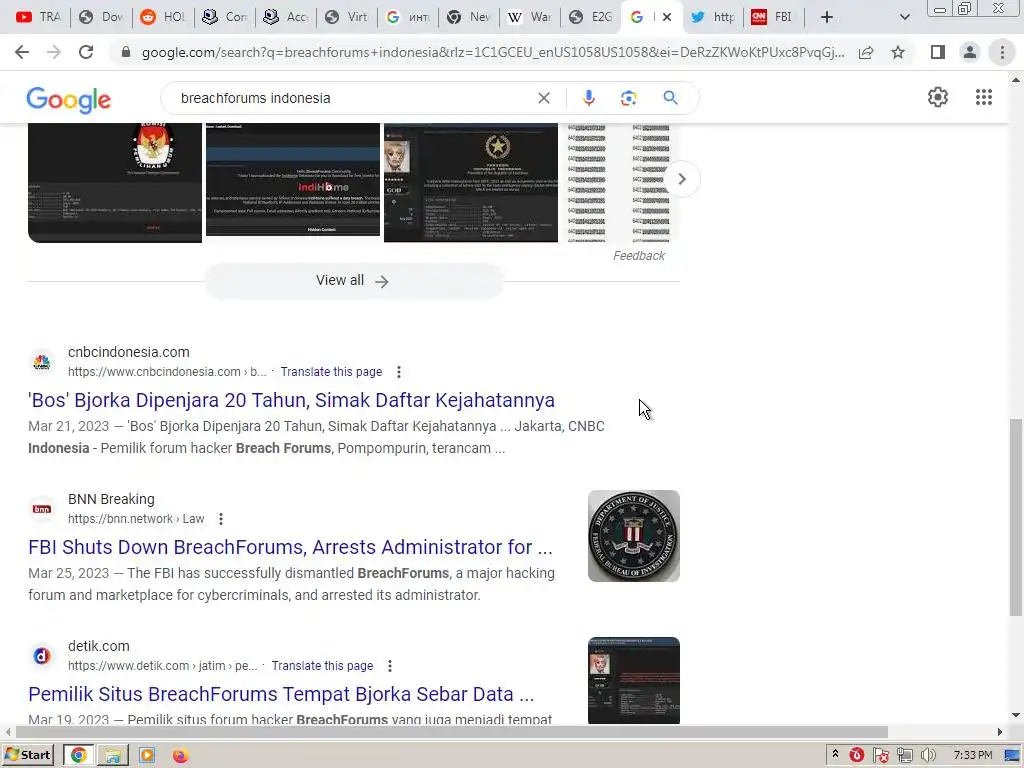1024x768 pixels.
Task: Click the horizontal scrollbar at bottom
Action: (451, 731)
